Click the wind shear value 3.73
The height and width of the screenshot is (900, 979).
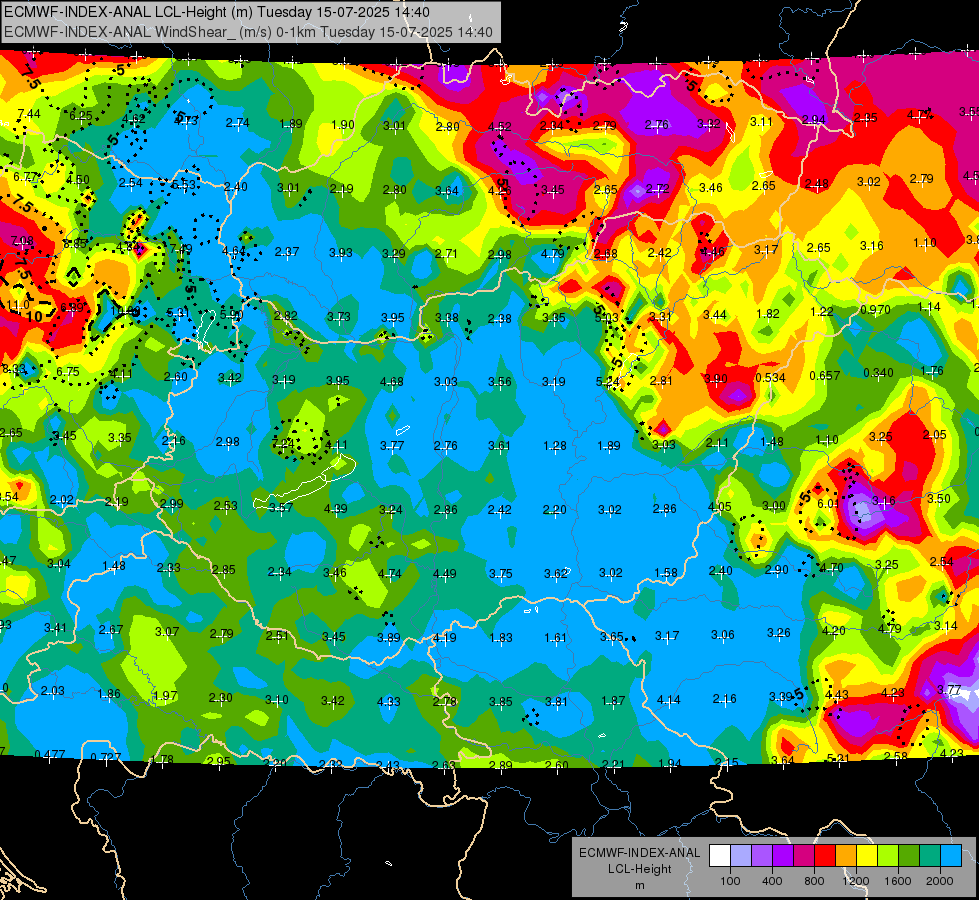(x=338, y=317)
